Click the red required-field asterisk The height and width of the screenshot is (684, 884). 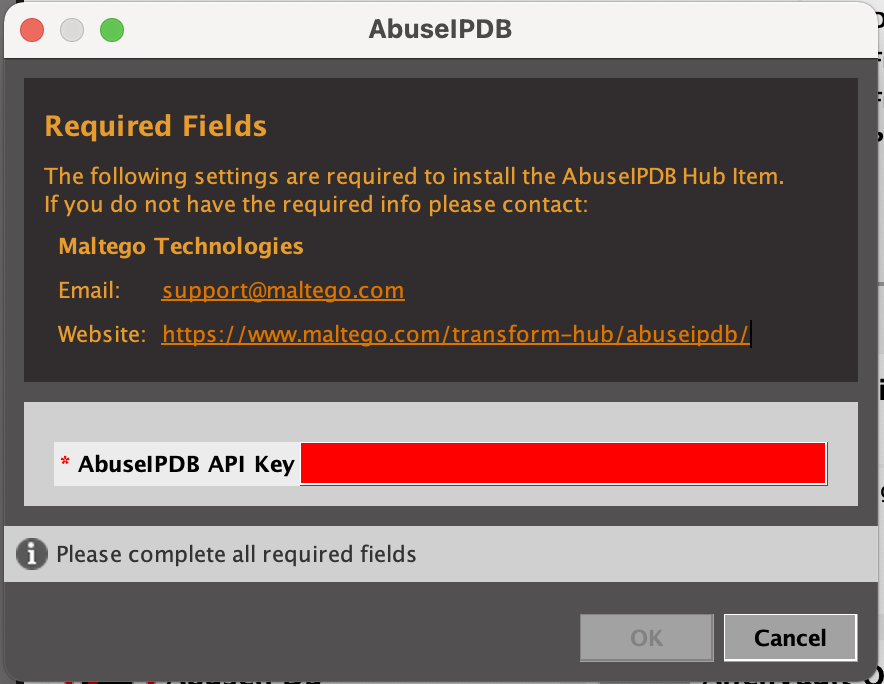pos(65,461)
